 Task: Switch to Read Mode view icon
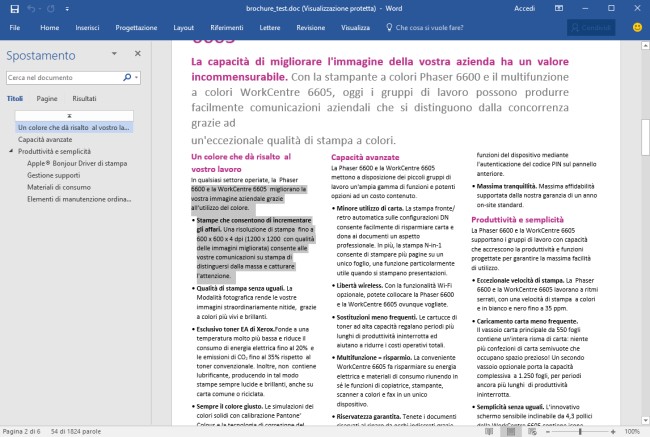pos(489,432)
